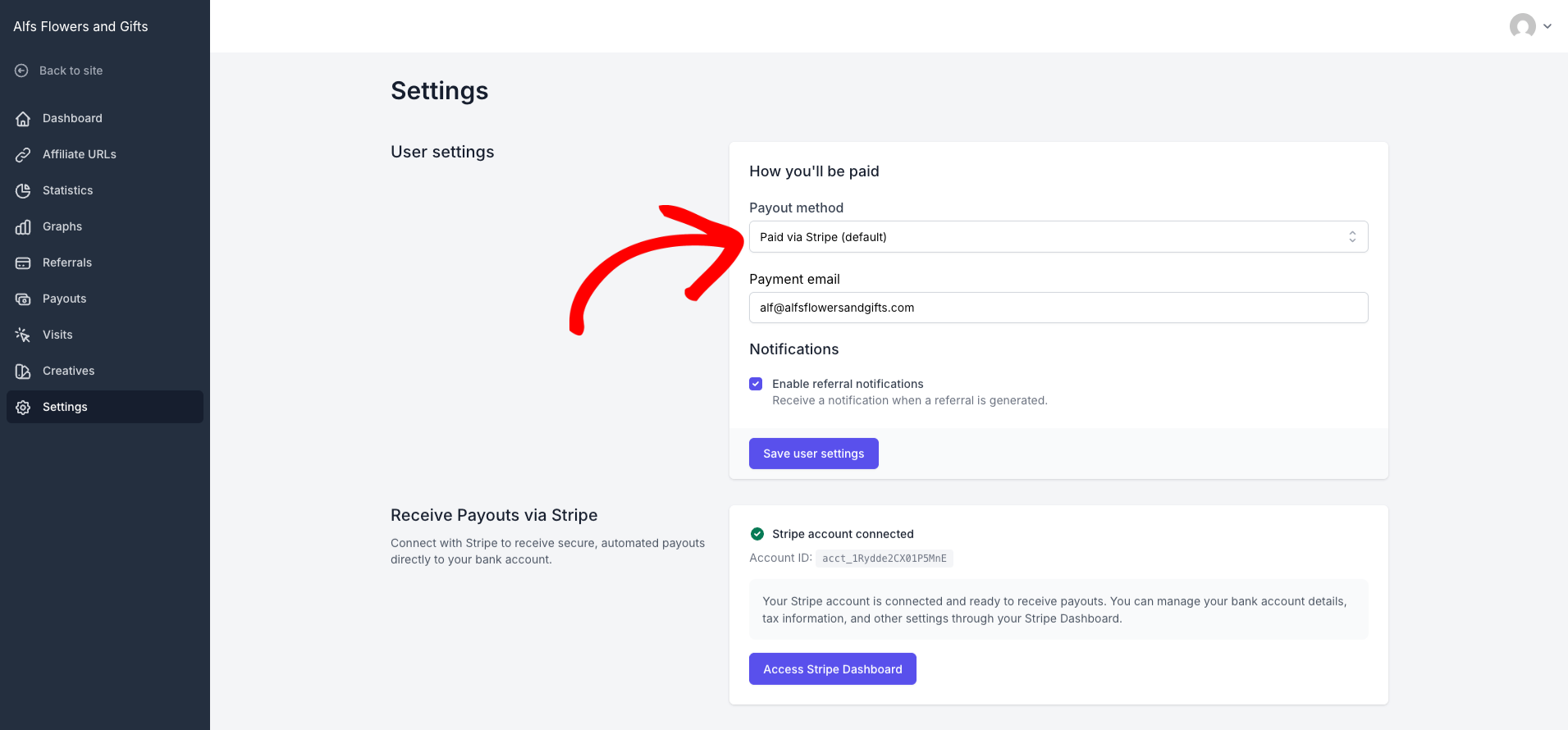Screen dimensions: 1568x730
Task: Select the Settings menu item
Action: click(105, 407)
